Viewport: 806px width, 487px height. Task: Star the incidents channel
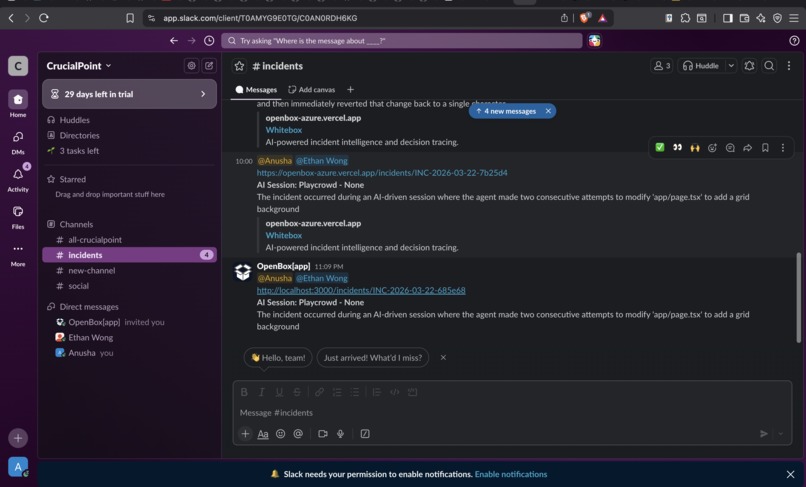click(239, 66)
